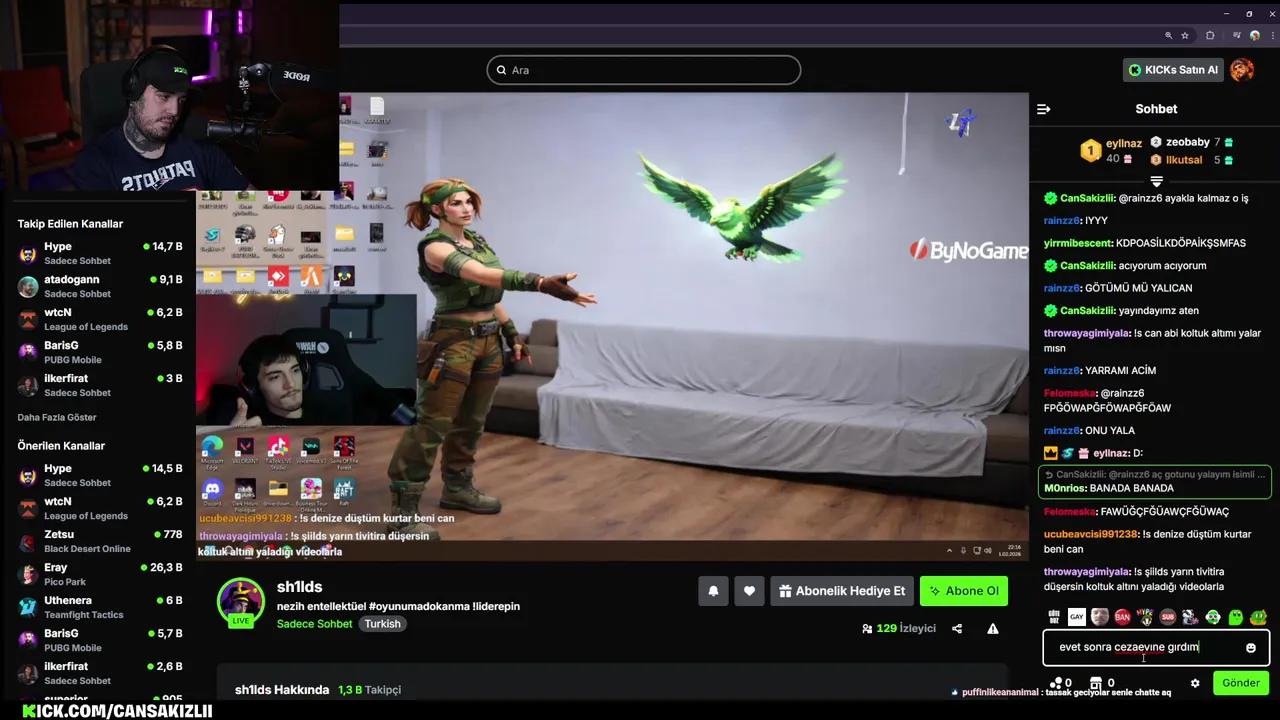Click the Turkish language tag
This screenshot has width=1280, height=720.
click(x=382, y=624)
